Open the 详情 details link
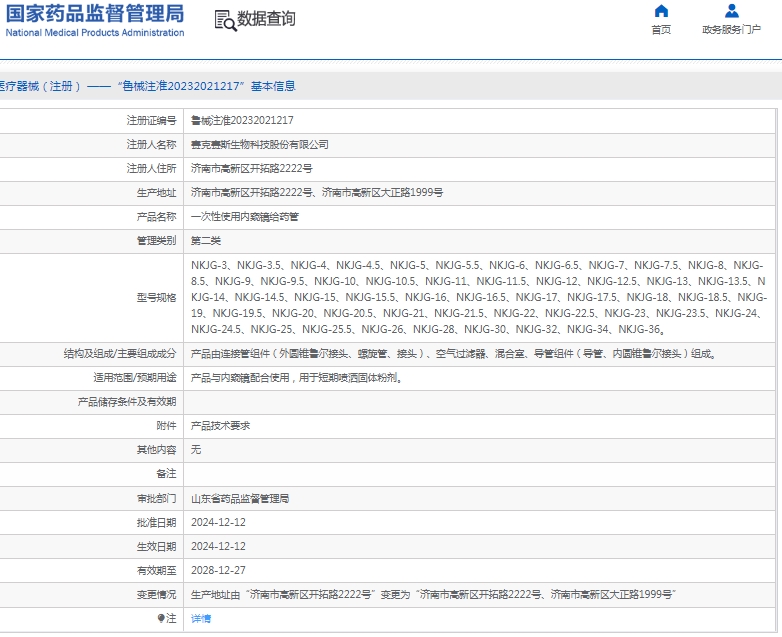The image size is (782, 637). pos(201,619)
